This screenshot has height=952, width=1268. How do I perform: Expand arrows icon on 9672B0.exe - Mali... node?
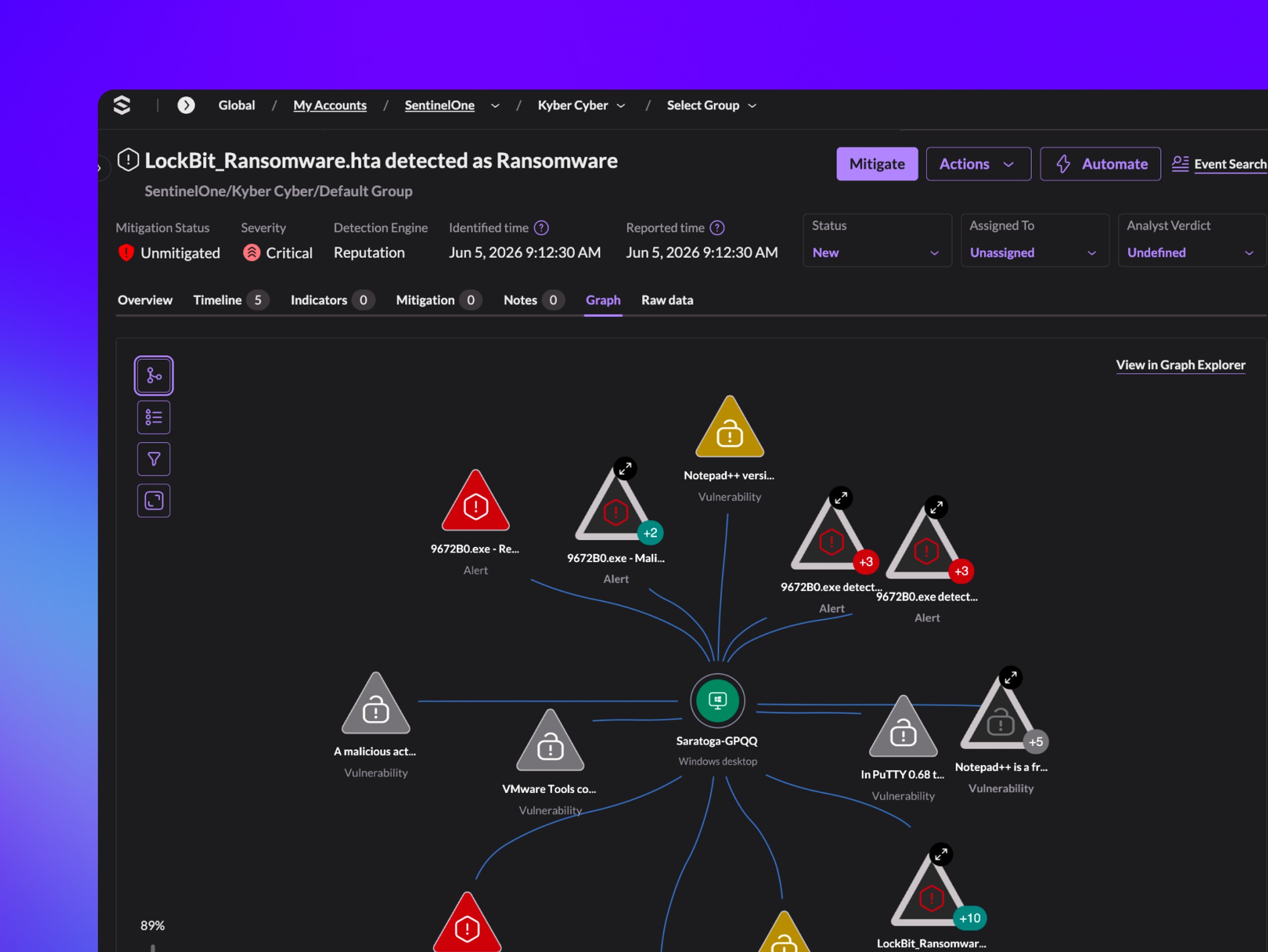tap(625, 469)
